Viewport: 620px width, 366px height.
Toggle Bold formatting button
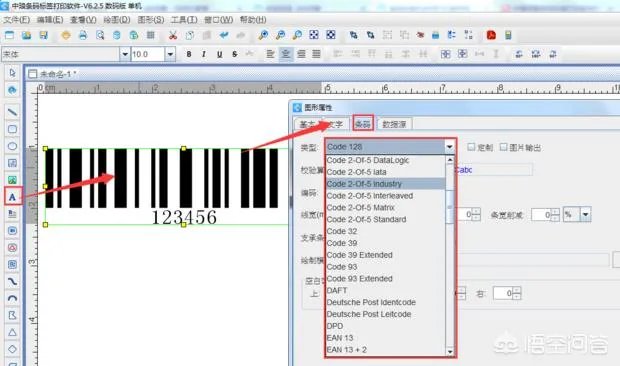189,54
